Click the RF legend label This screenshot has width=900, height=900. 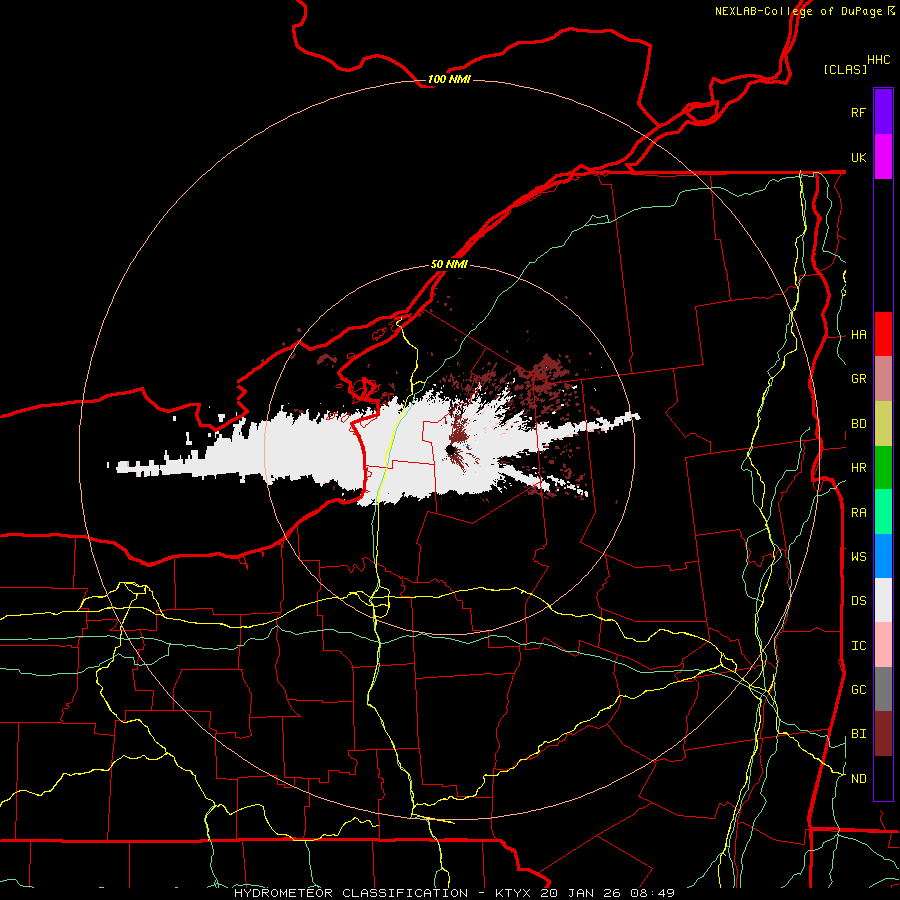pos(858,112)
